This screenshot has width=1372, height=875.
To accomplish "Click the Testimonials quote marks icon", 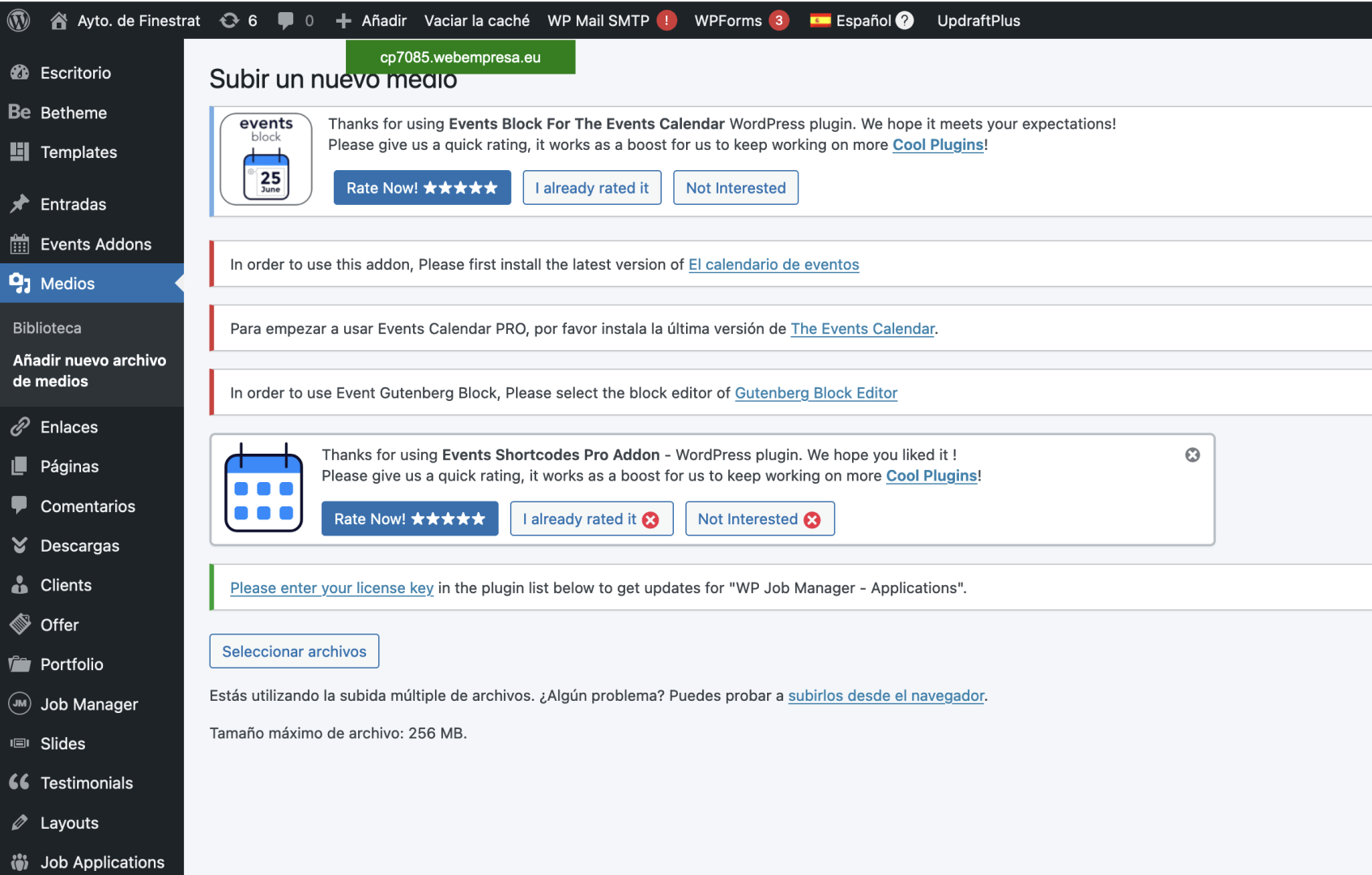I will [19, 782].
